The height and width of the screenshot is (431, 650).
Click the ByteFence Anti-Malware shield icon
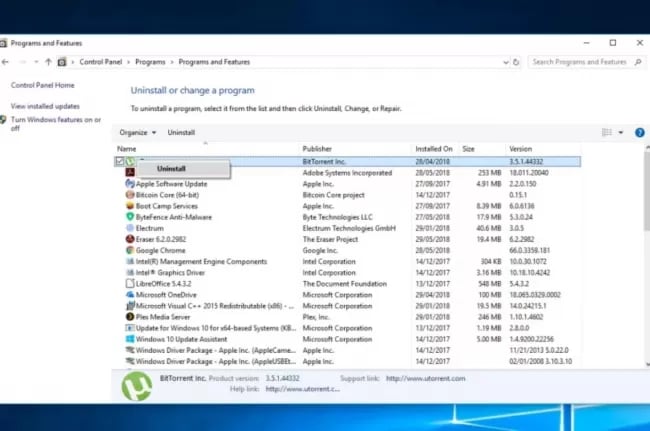[x=130, y=217]
